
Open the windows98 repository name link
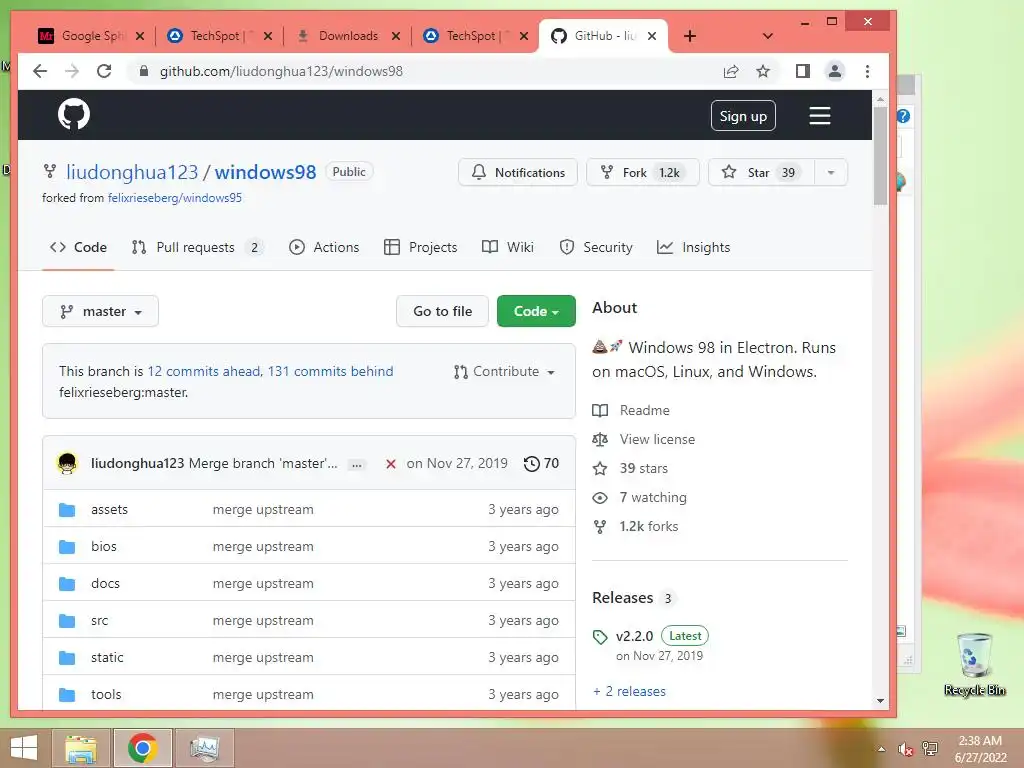point(265,172)
